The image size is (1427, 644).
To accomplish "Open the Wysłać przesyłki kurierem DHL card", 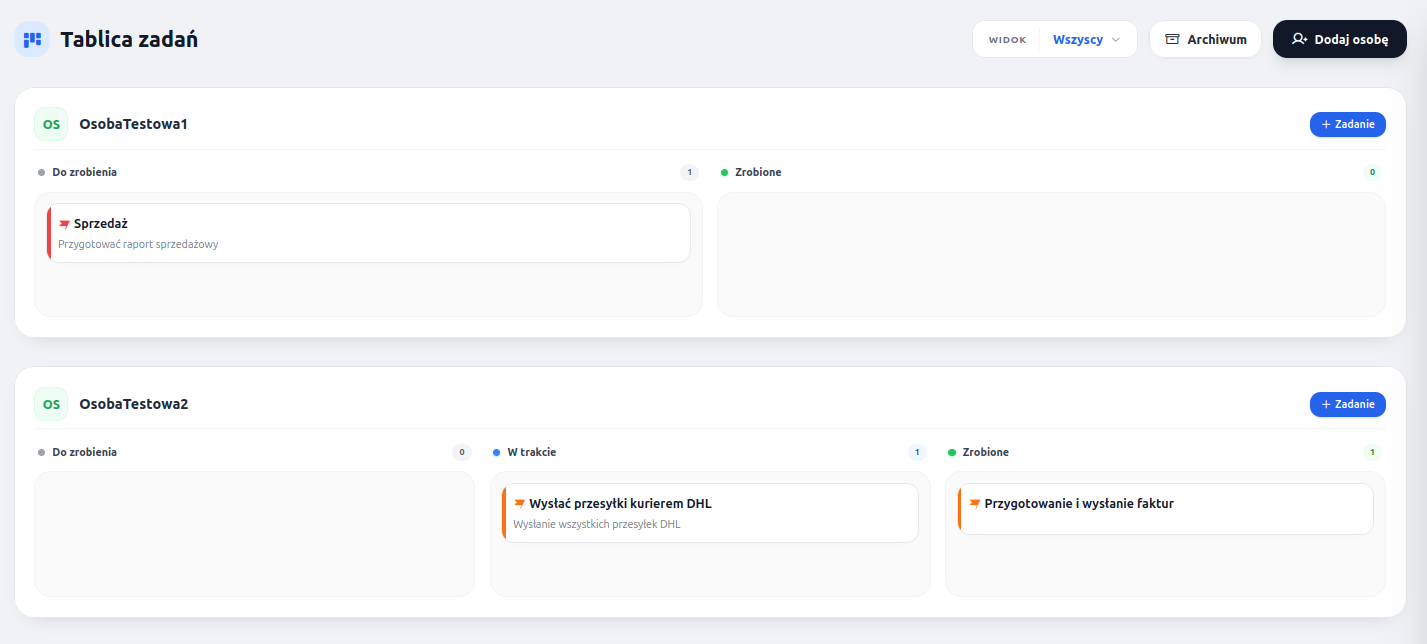I will click(710, 513).
